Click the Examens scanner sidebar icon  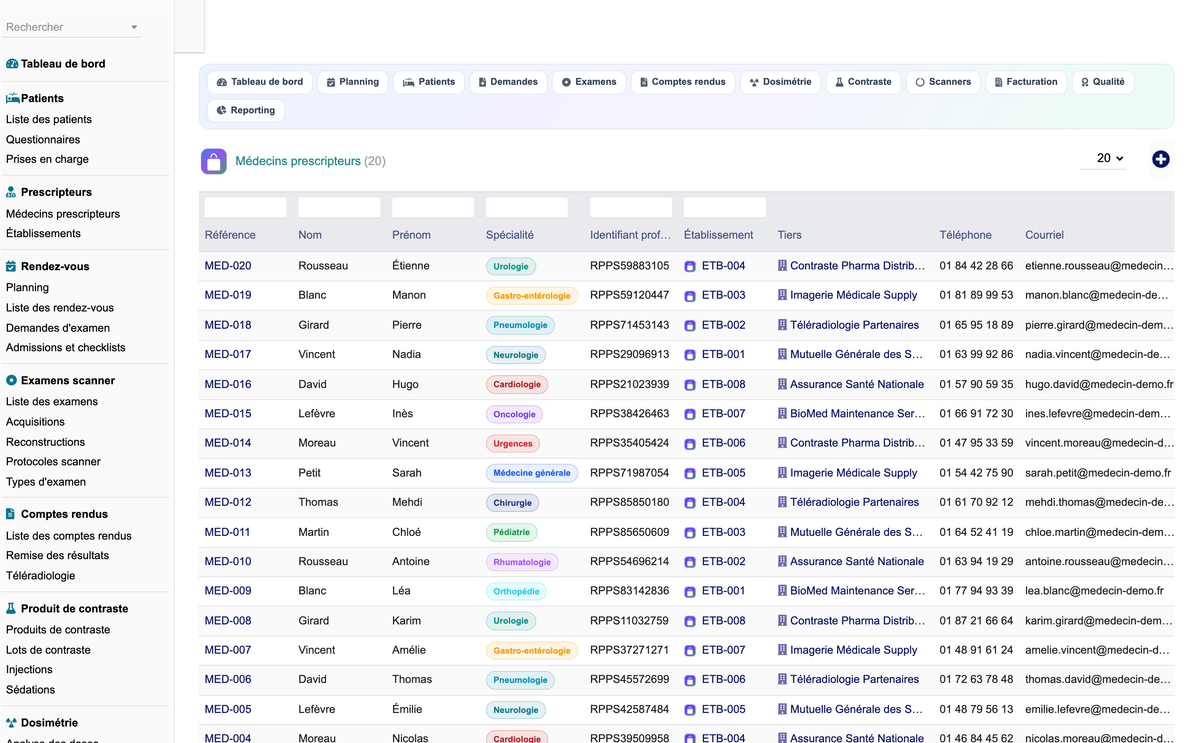pyautogui.click(x=12, y=381)
